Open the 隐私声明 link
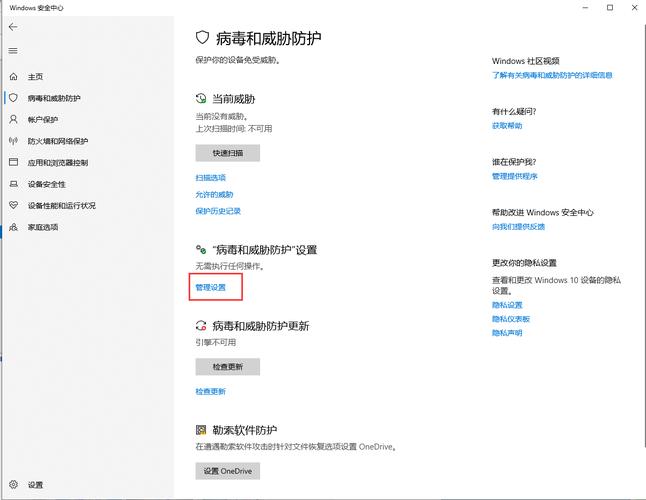The image size is (646, 500). point(507,332)
